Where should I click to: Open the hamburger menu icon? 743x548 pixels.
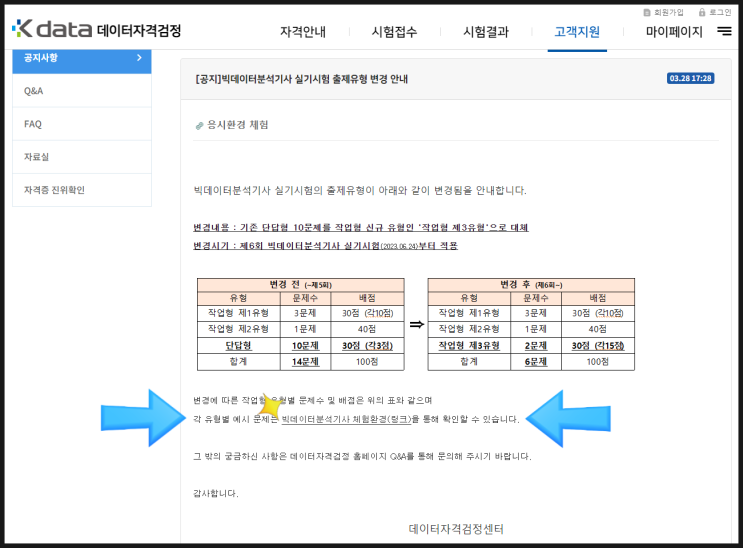pyautogui.click(x=724, y=31)
